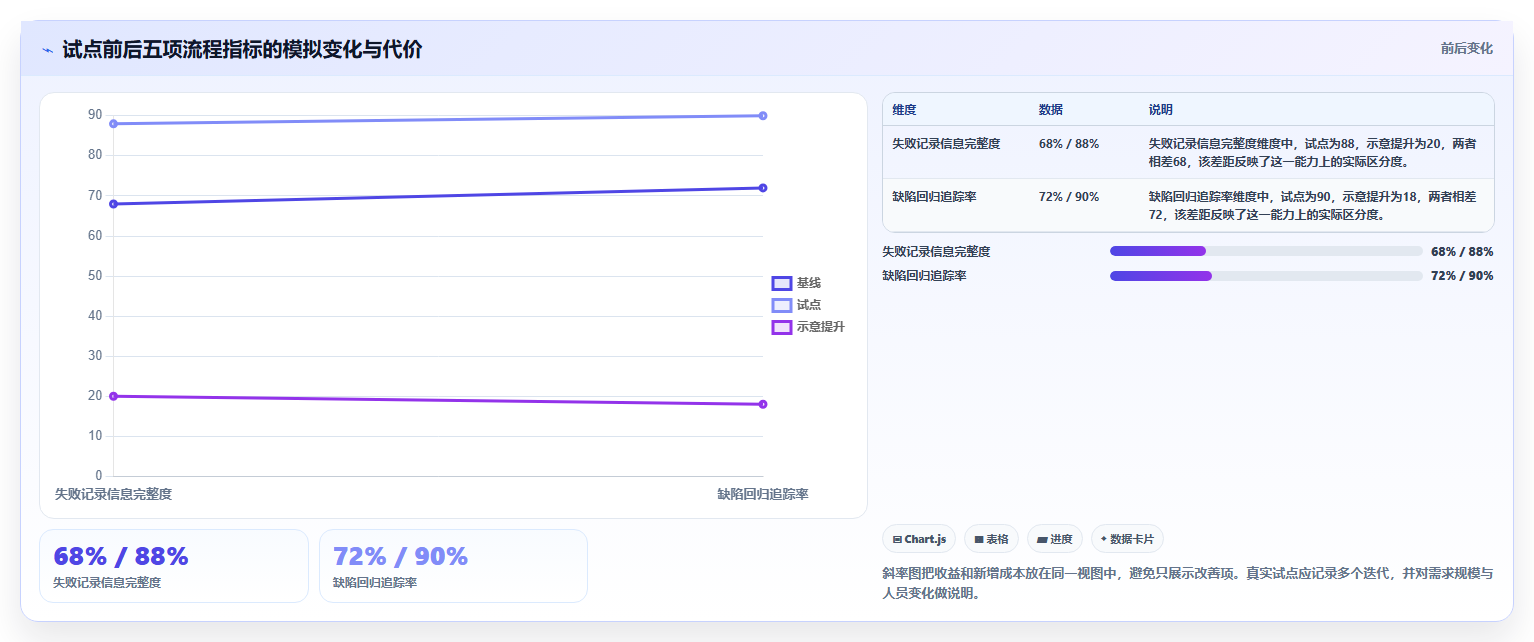Click the x-axis label 失败记录信息完整度
Image resolution: width=1534 pixels, height=642 pixels.
(x=113, y=494)
